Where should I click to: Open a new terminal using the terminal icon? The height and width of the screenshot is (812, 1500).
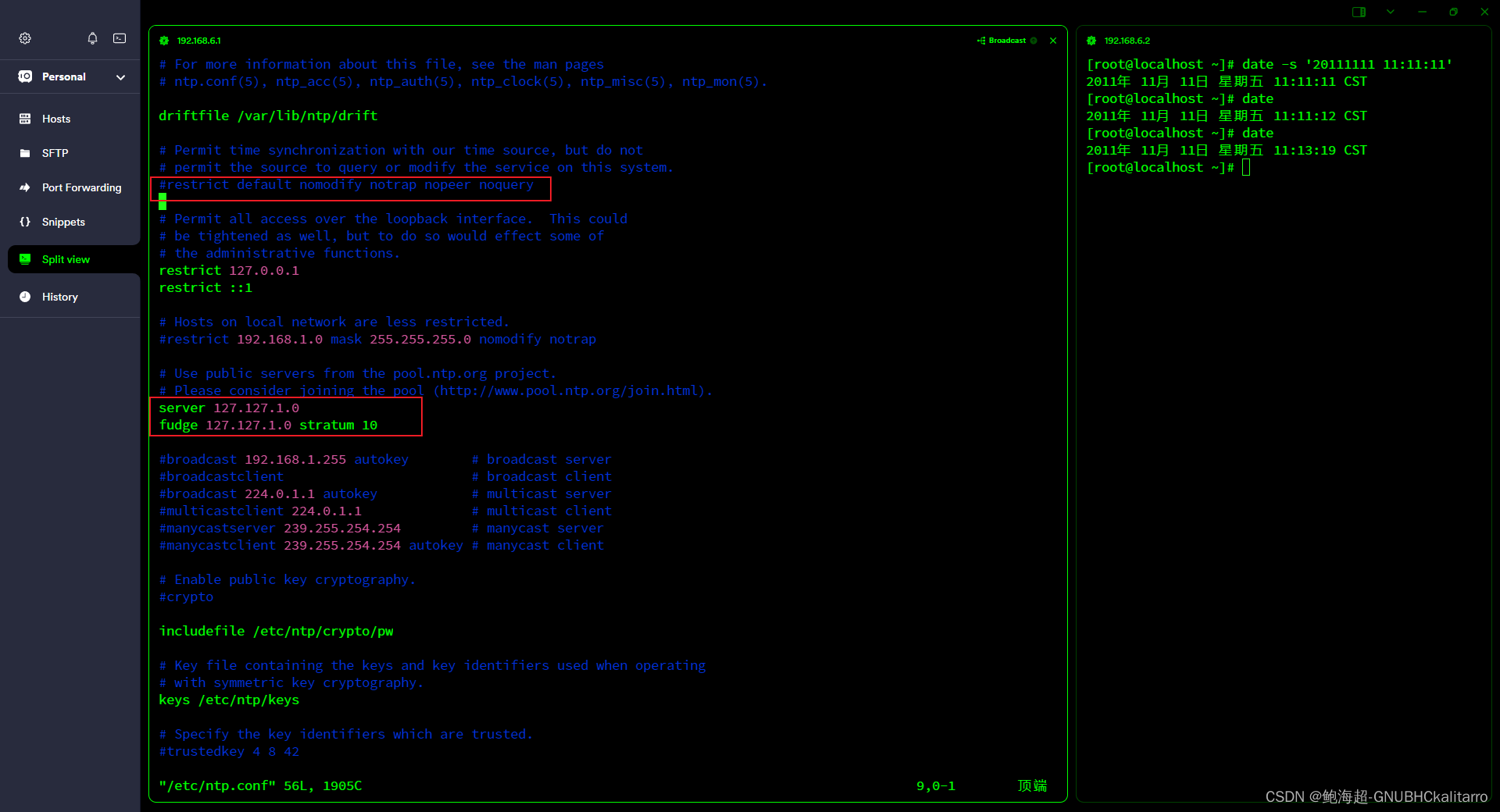(119, 37)
